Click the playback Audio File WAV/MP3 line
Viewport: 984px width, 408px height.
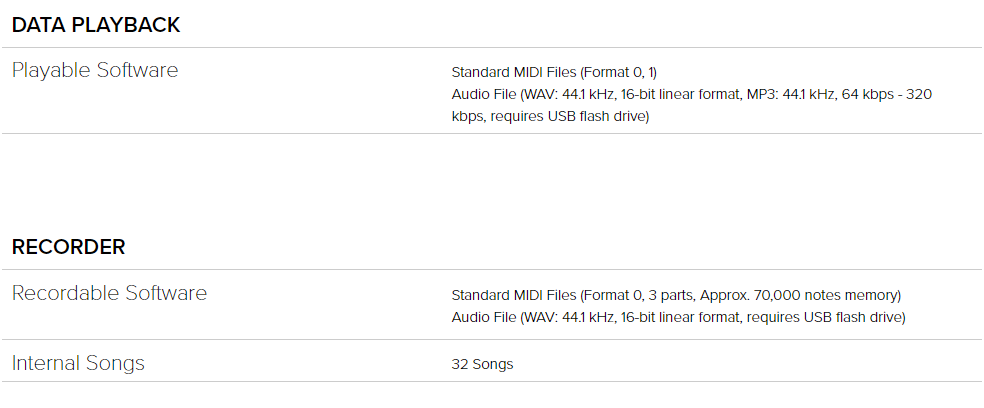pyautogui.click(x=692, y=95)
